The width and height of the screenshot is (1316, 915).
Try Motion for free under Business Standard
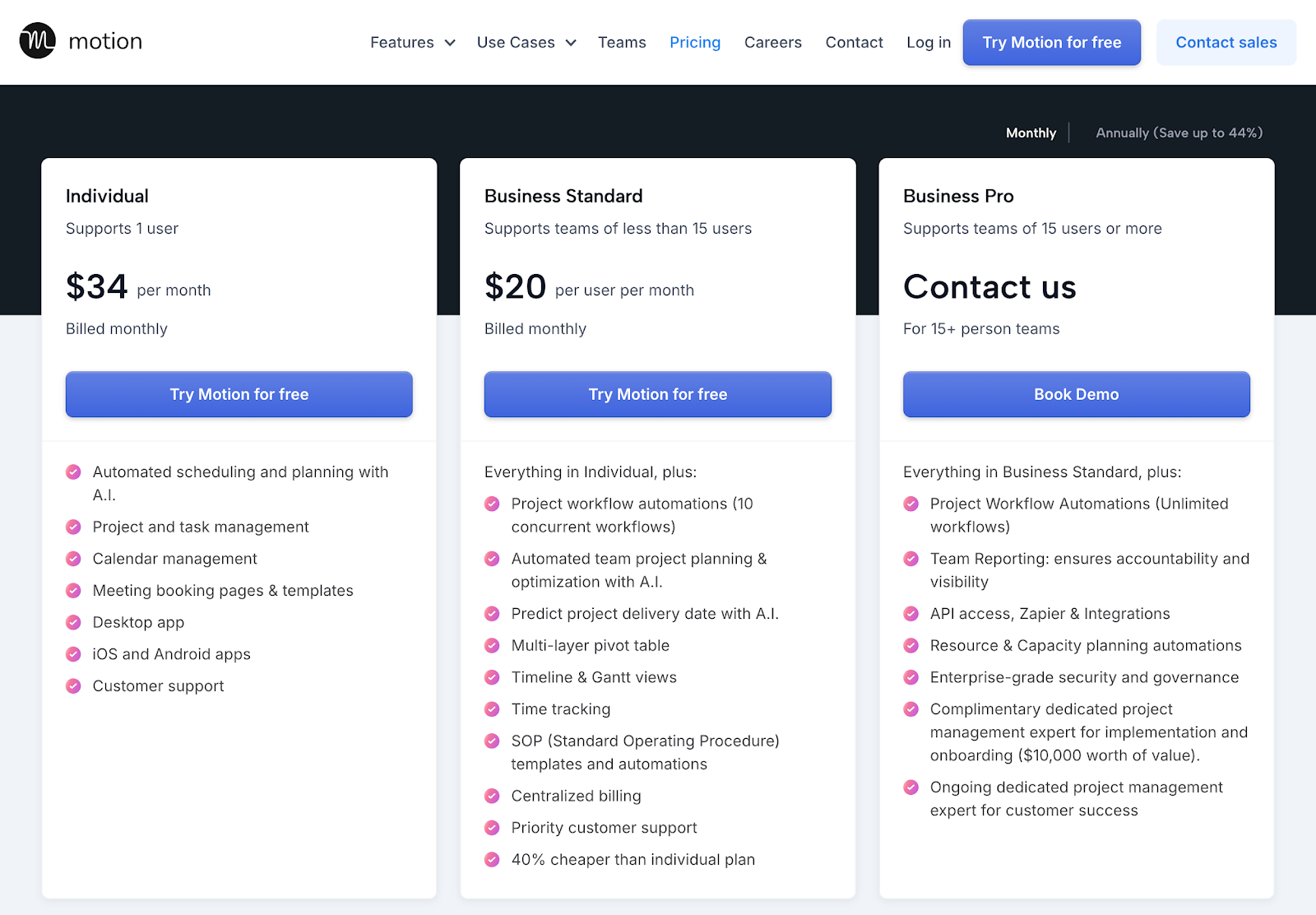click(656, 394)
